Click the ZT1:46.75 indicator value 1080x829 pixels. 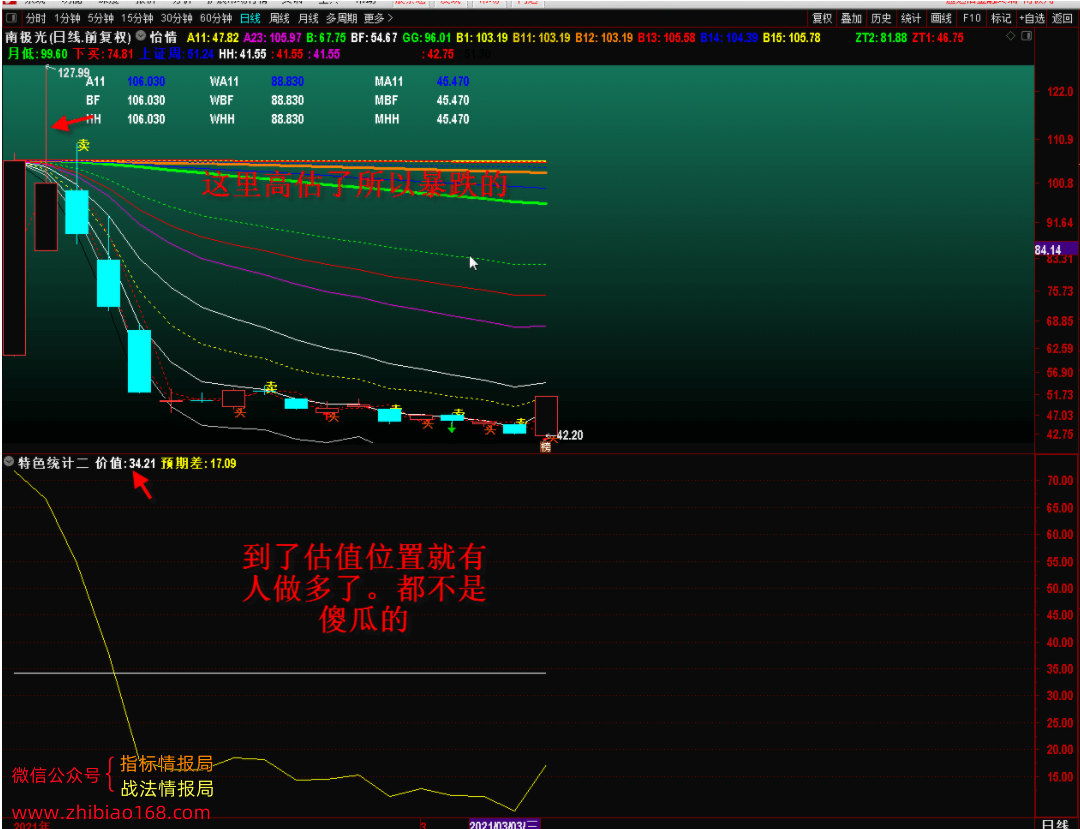[x=938, y=38]
